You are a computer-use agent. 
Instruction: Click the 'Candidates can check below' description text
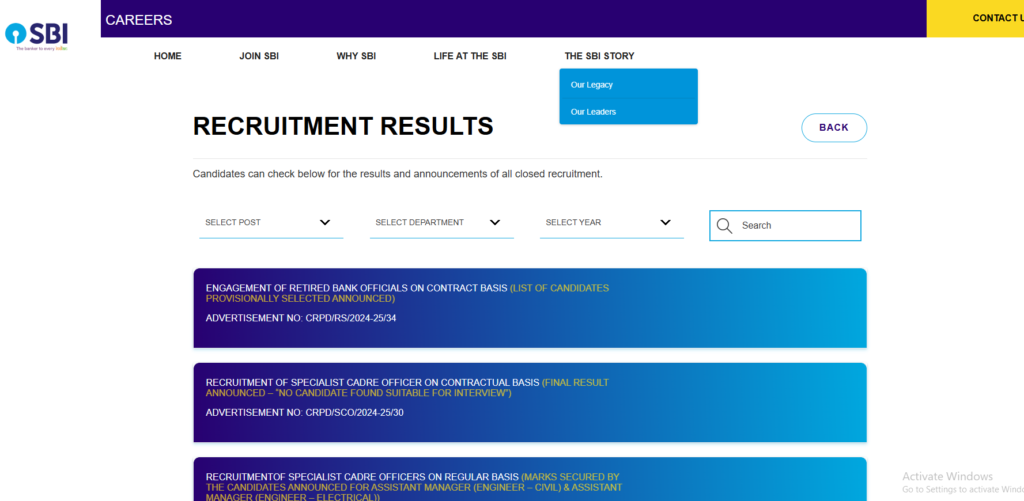398,174
